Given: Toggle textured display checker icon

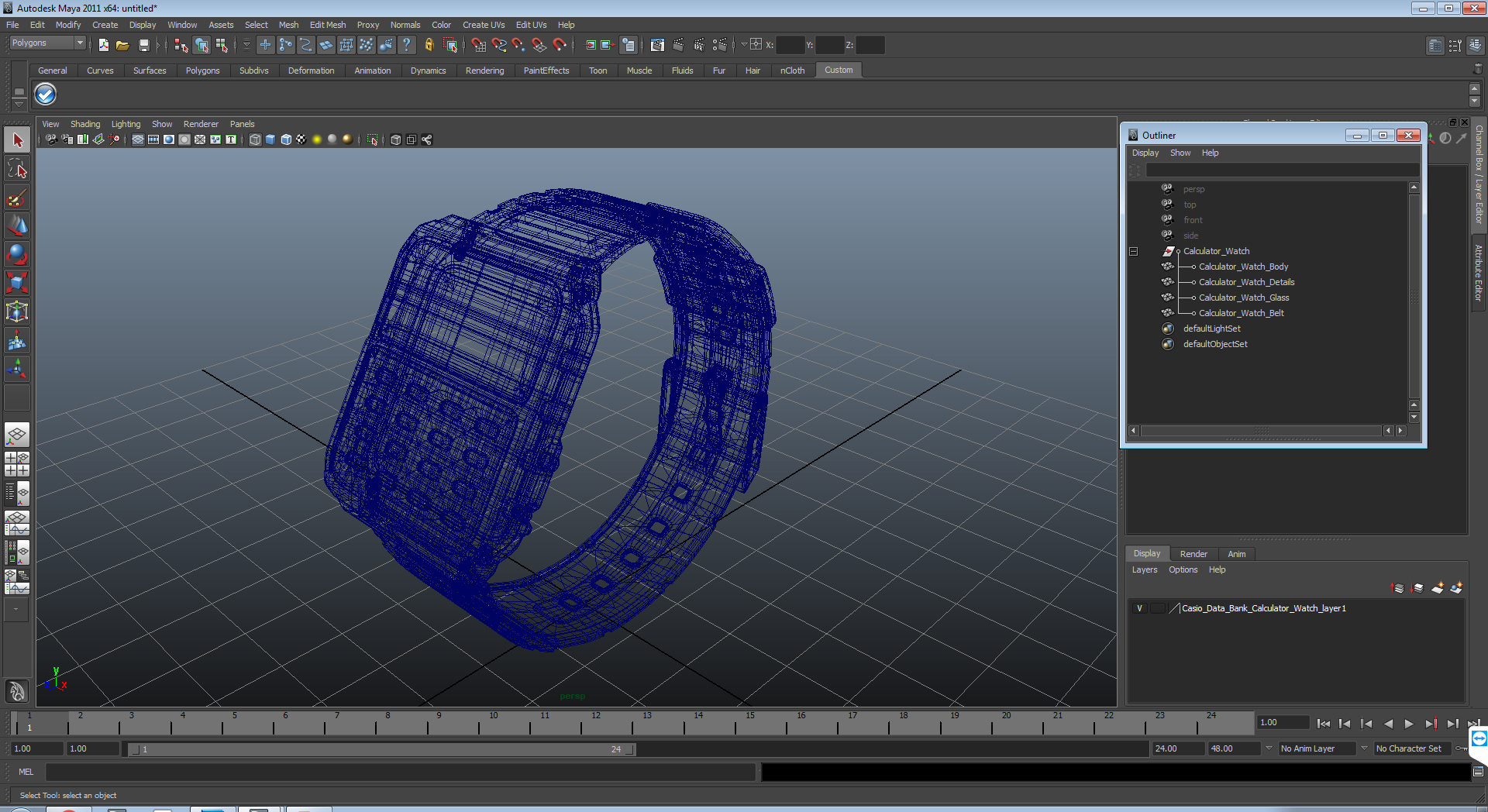Looking at the screenshot, I should coord(301,139).
